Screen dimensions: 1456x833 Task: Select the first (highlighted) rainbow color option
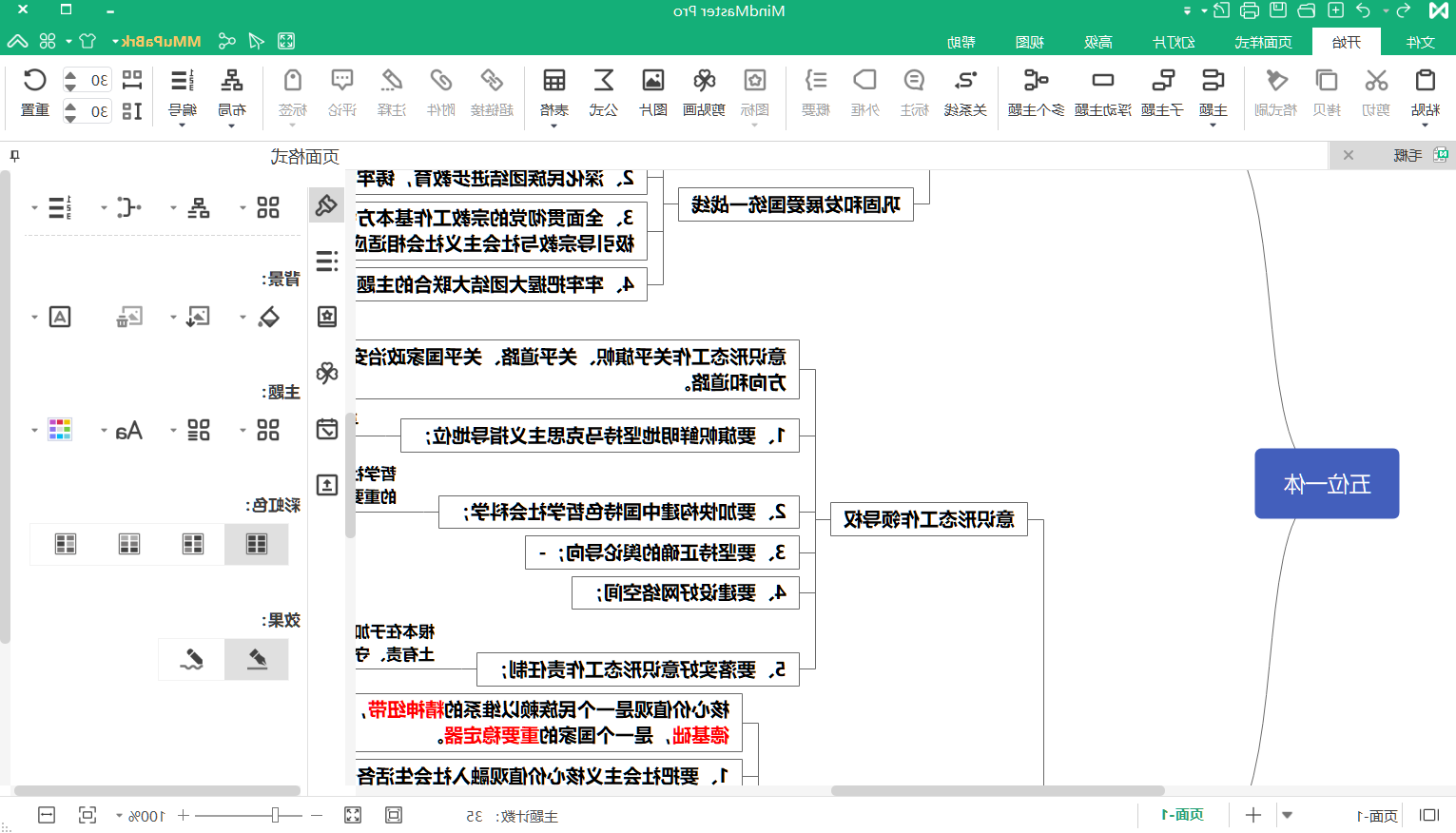tap(257, 544)
